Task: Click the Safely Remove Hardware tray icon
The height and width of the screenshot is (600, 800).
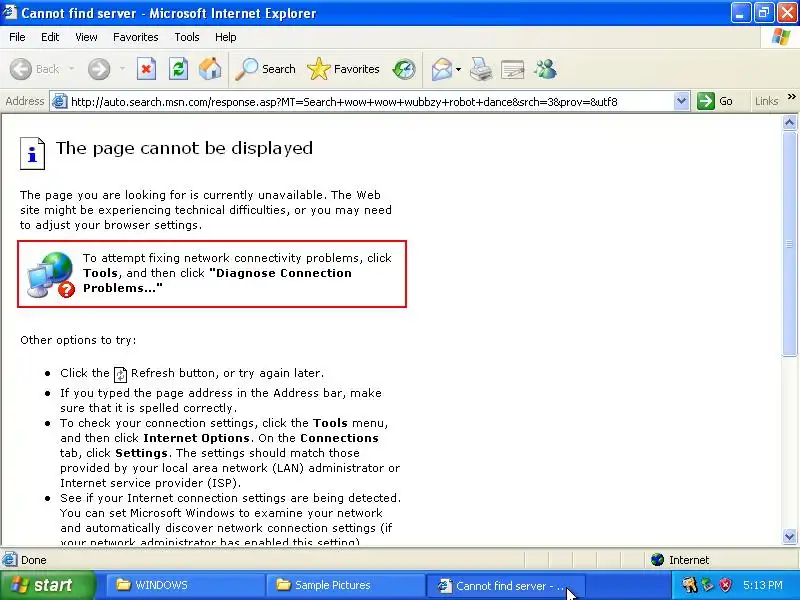Action: 708,585
